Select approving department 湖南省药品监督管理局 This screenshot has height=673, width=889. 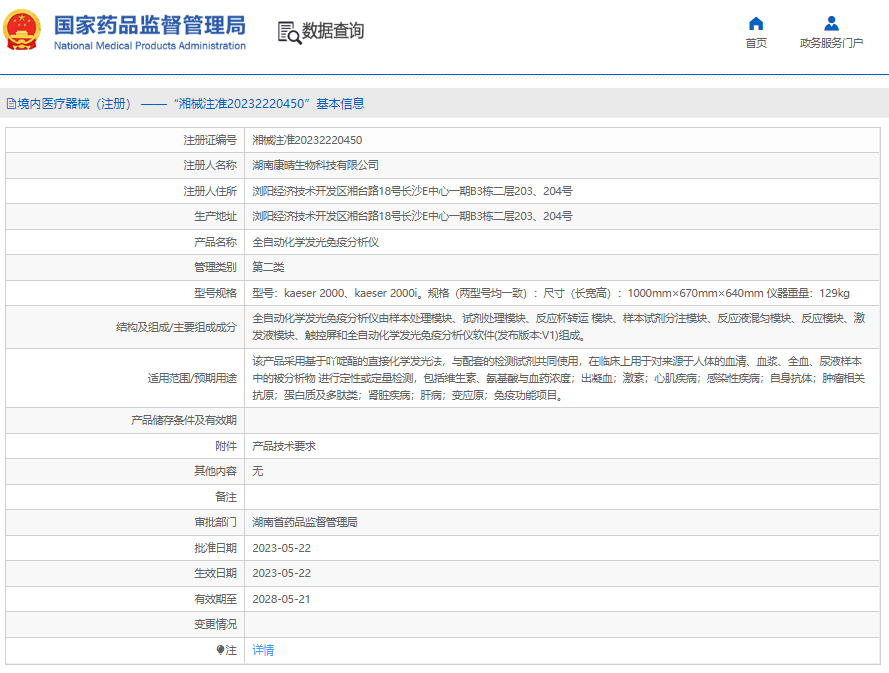(304, 522)
